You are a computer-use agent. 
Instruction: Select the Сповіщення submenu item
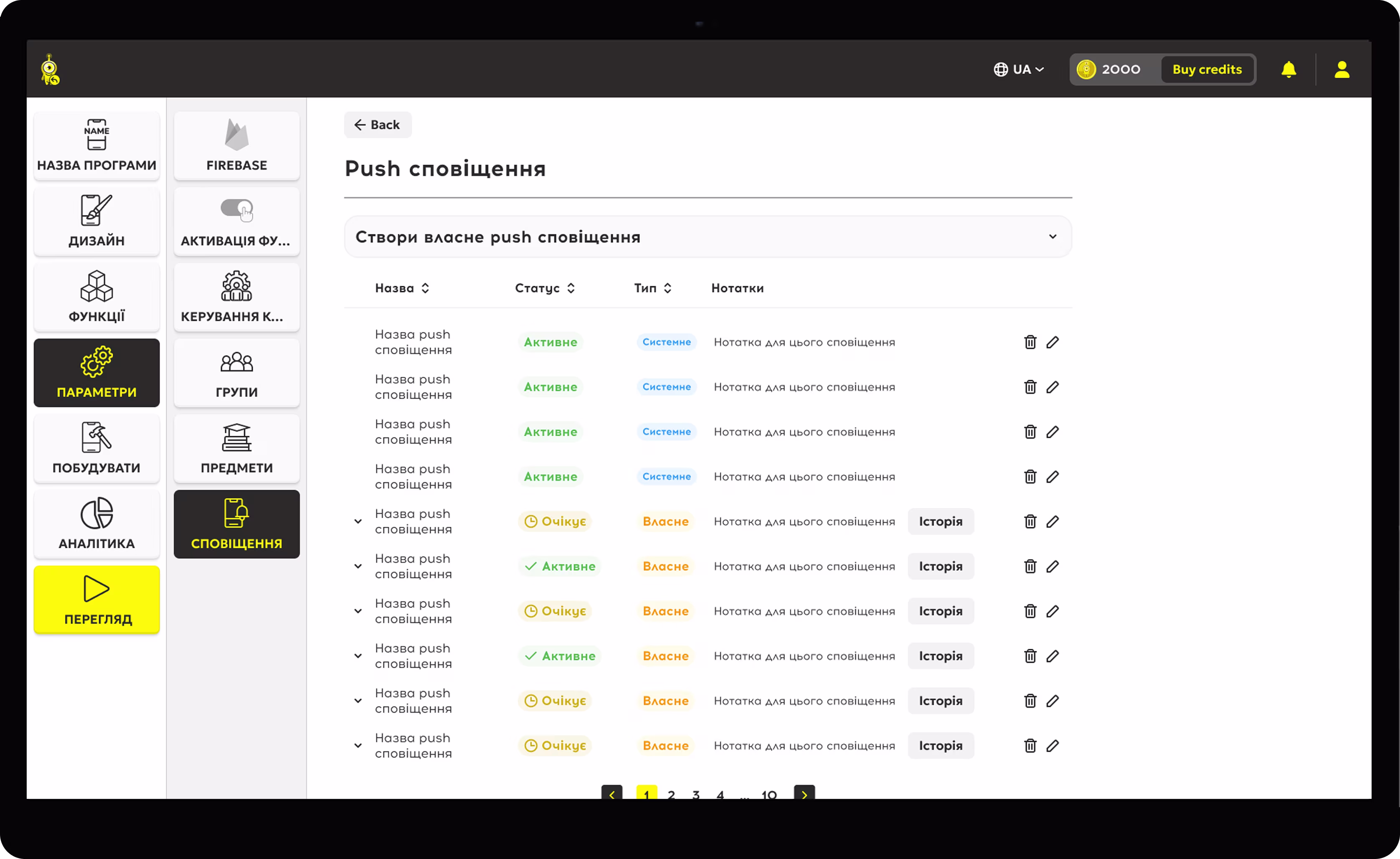pyautogui.click(x=236, y=524)
